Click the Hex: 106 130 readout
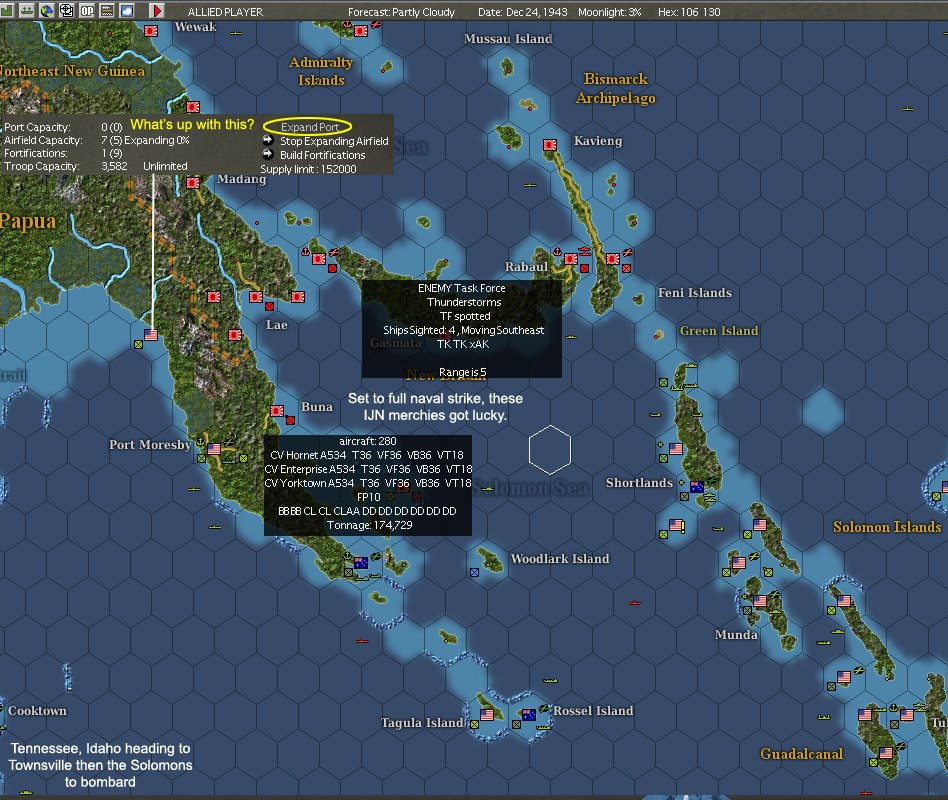This screenshot has height=800, width=948. [x=689, y=12]
